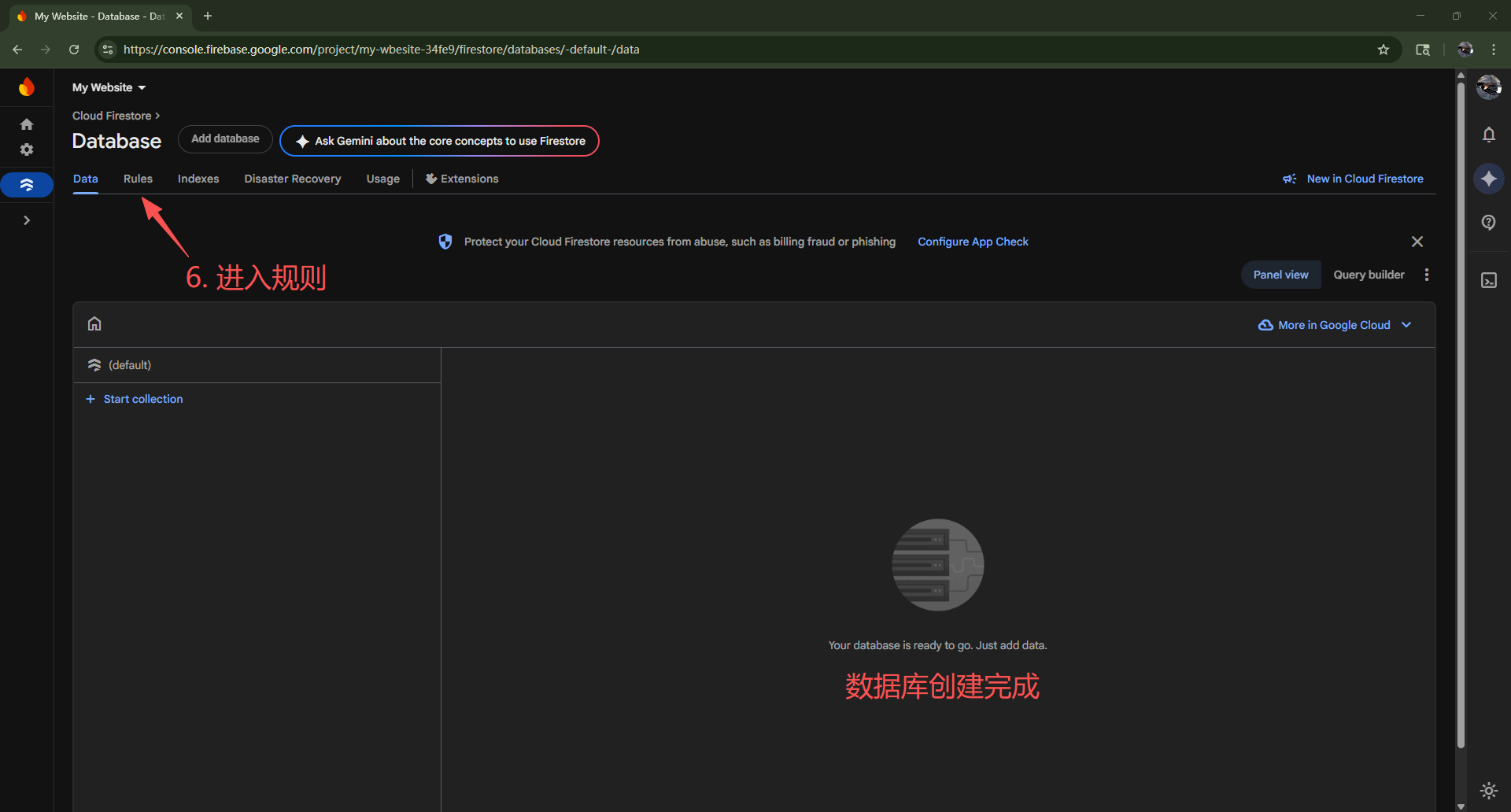Screen dimensions: 1511x812
Task: Expand More in Google Cloud menu
Action: point(1336,325)
